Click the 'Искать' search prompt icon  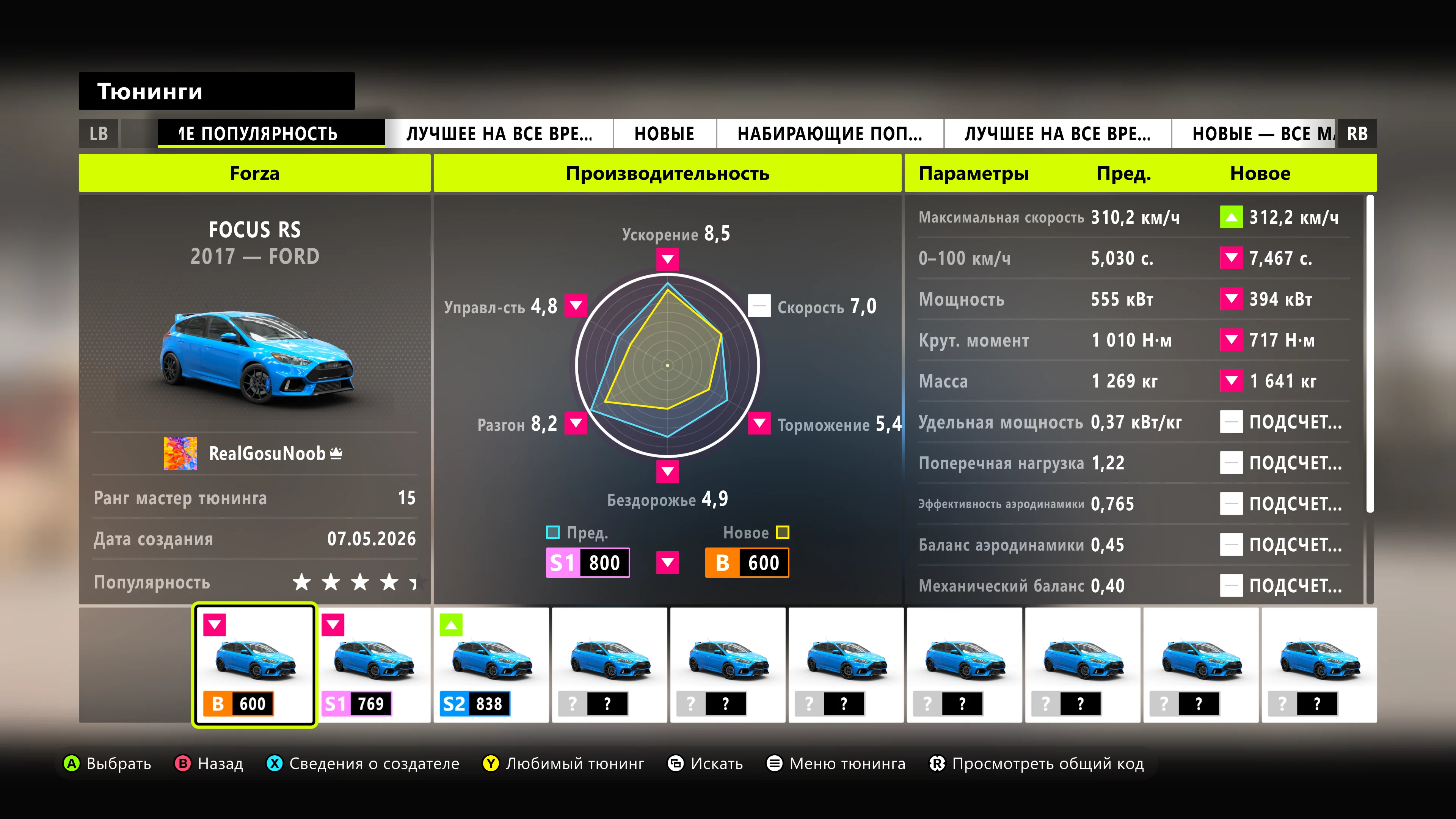pos(676,764)
